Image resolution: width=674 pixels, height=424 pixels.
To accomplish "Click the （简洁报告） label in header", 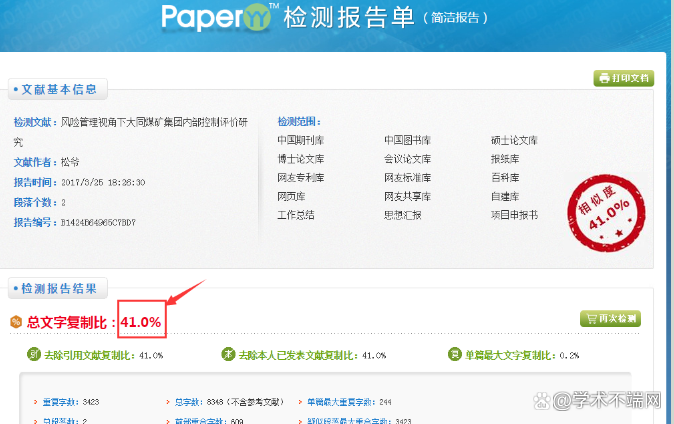I will click(x=455, y=18).
